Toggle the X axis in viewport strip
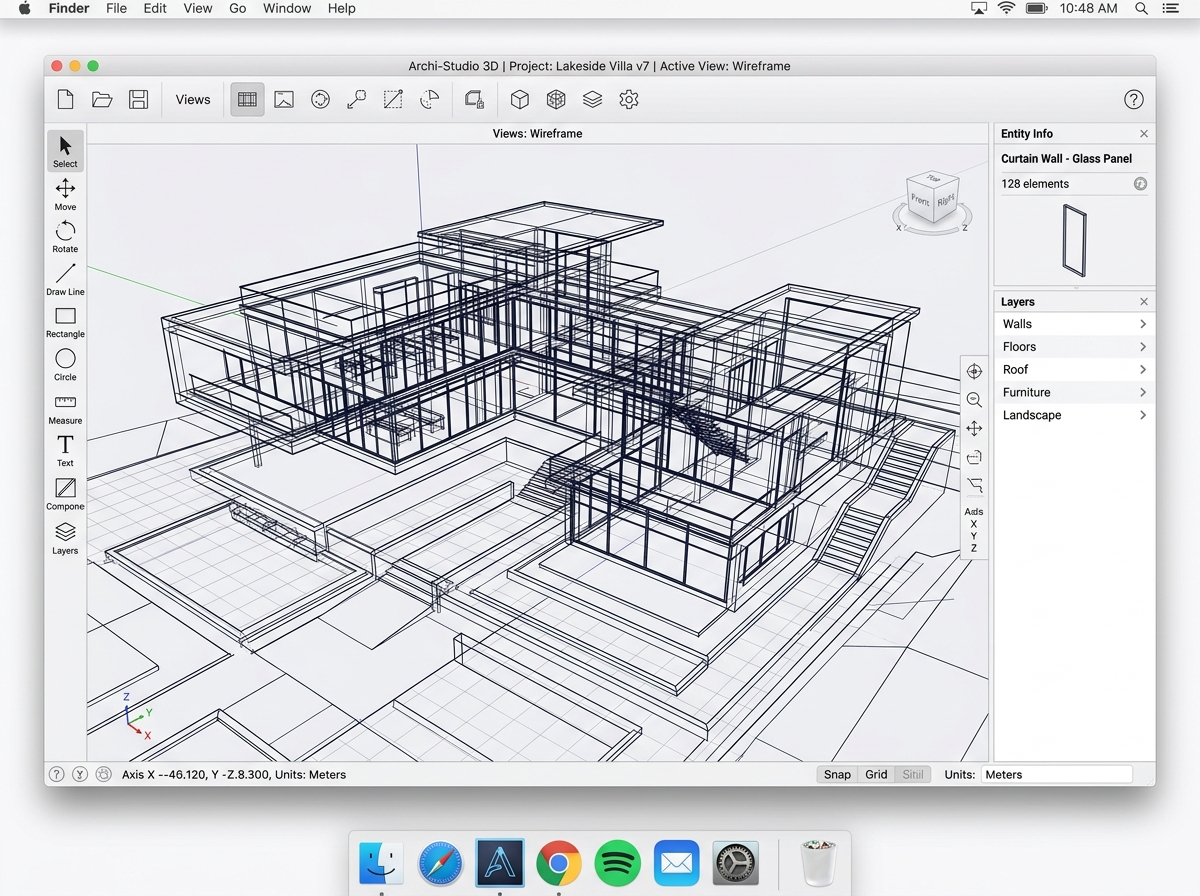 tap(974, 524)
